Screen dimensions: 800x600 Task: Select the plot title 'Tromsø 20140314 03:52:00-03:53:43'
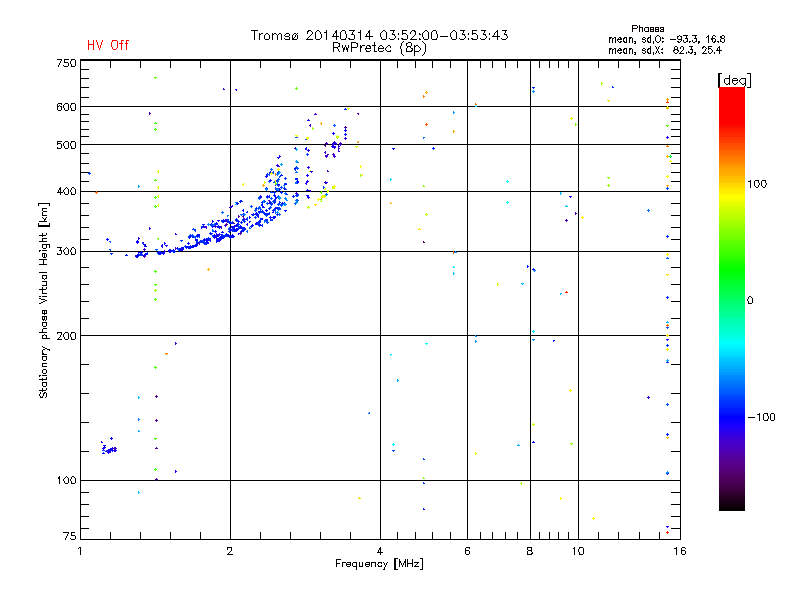pyautogui.click(x=379, y=35)
